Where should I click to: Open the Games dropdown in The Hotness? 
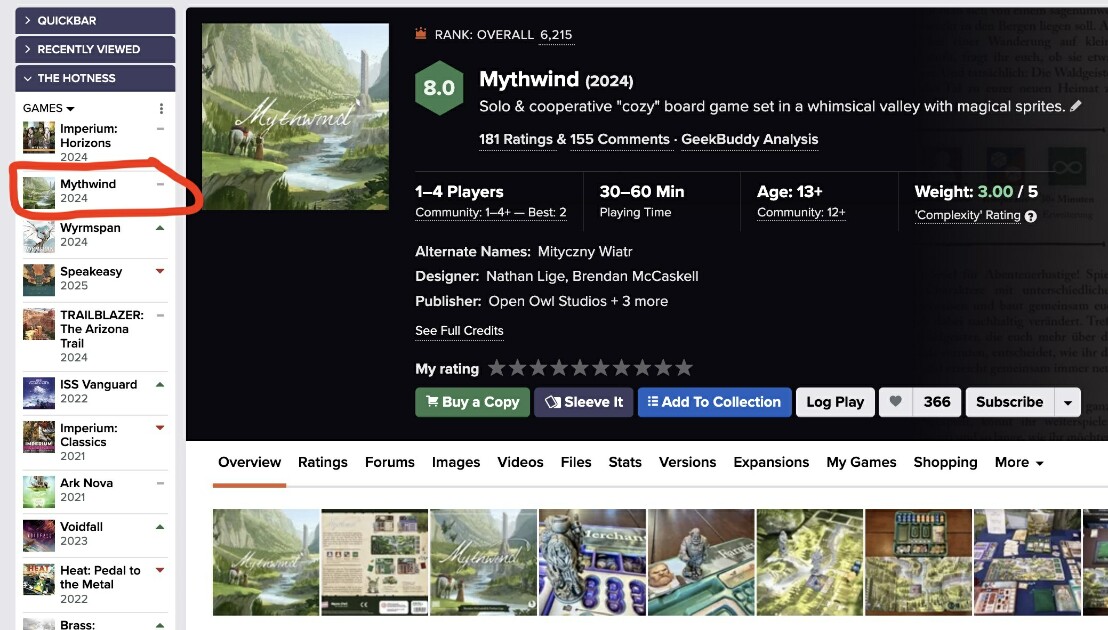pyautogui.click(x=49, y=108)
